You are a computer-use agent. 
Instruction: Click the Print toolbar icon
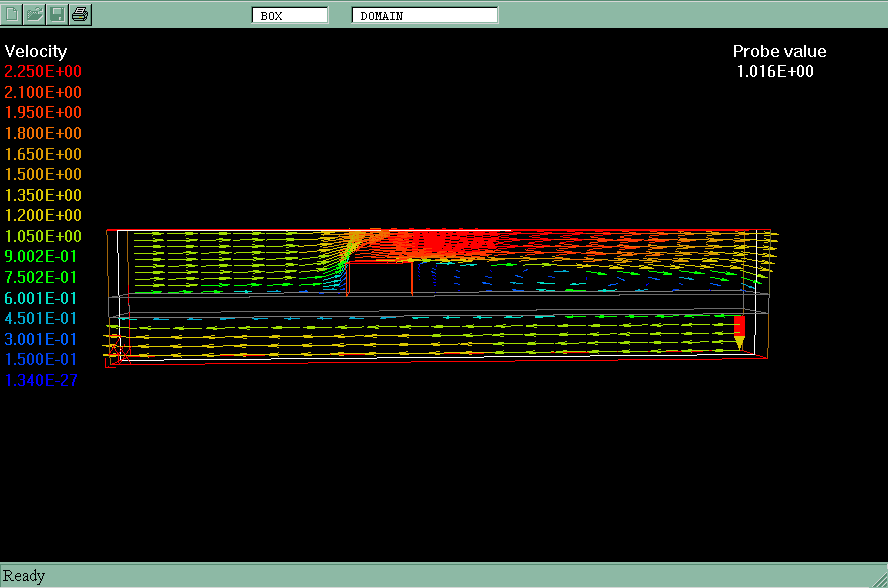click(80, 14)
